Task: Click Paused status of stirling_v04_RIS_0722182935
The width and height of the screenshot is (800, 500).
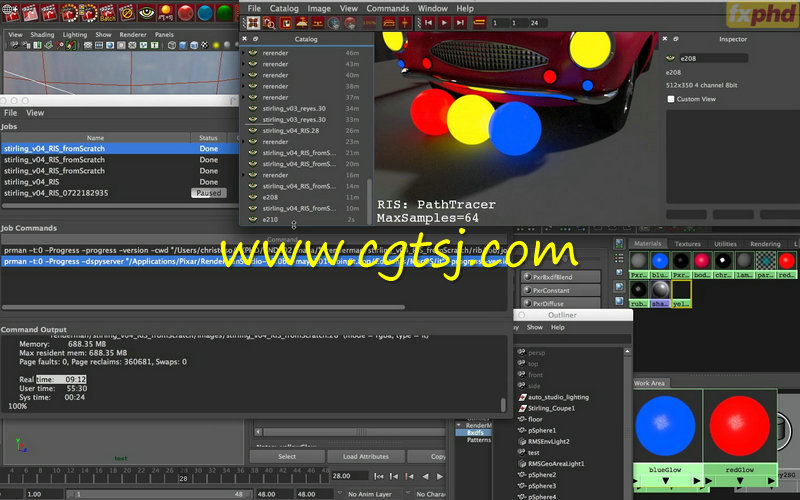Action: tap(209, 193)
